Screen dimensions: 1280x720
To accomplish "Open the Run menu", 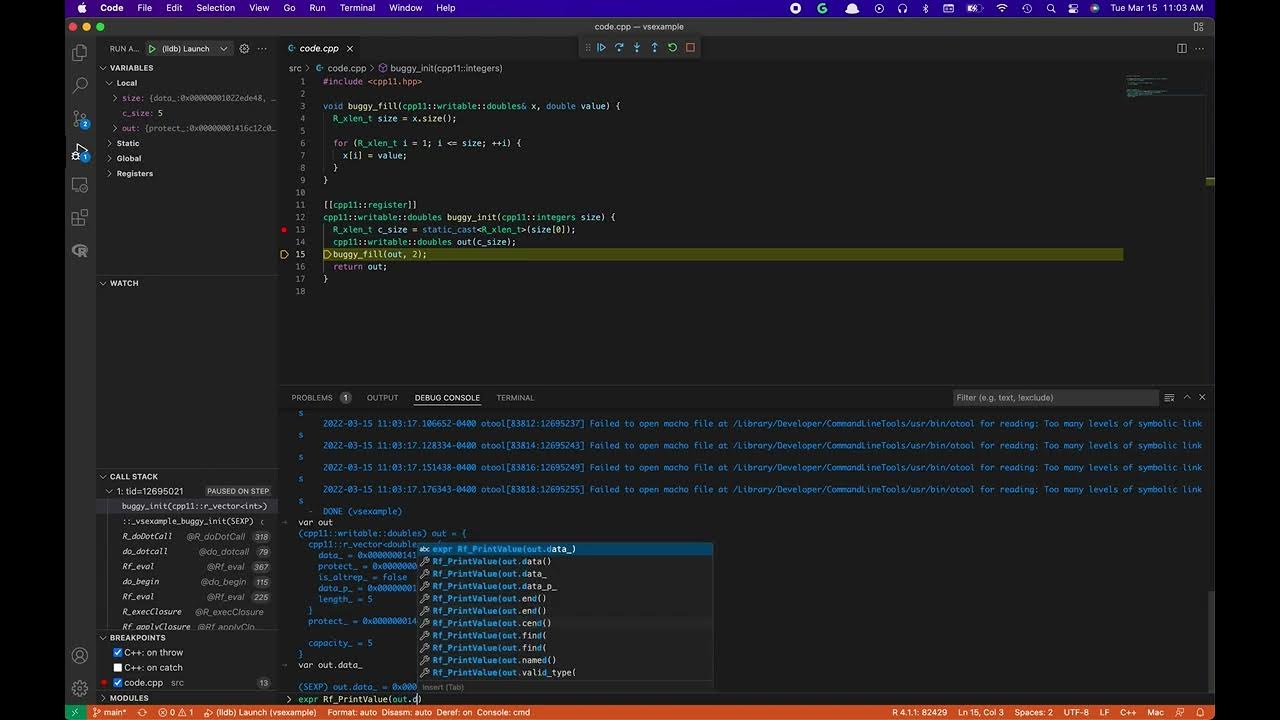I will point(317,8).
